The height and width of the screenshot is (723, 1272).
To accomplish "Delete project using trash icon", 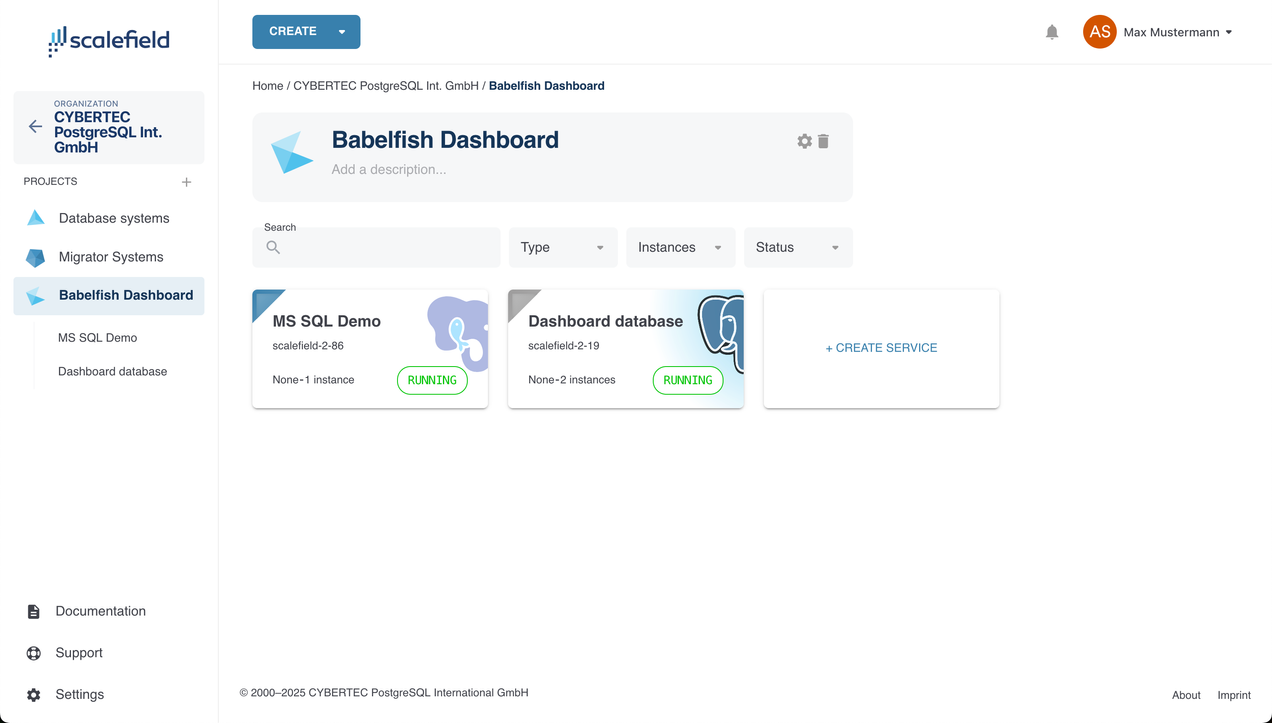I will click(824, 141).
